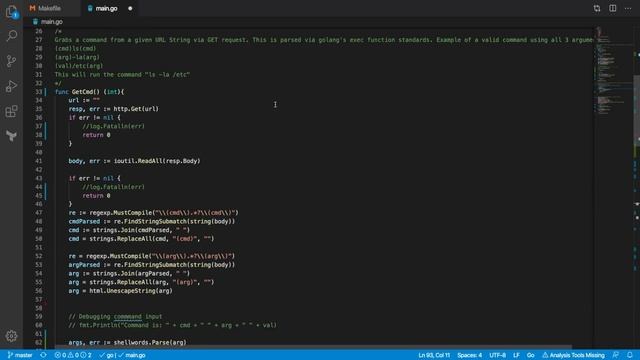
Task: Click the feedback icon in status bar
Action: (x=616, y=355)
